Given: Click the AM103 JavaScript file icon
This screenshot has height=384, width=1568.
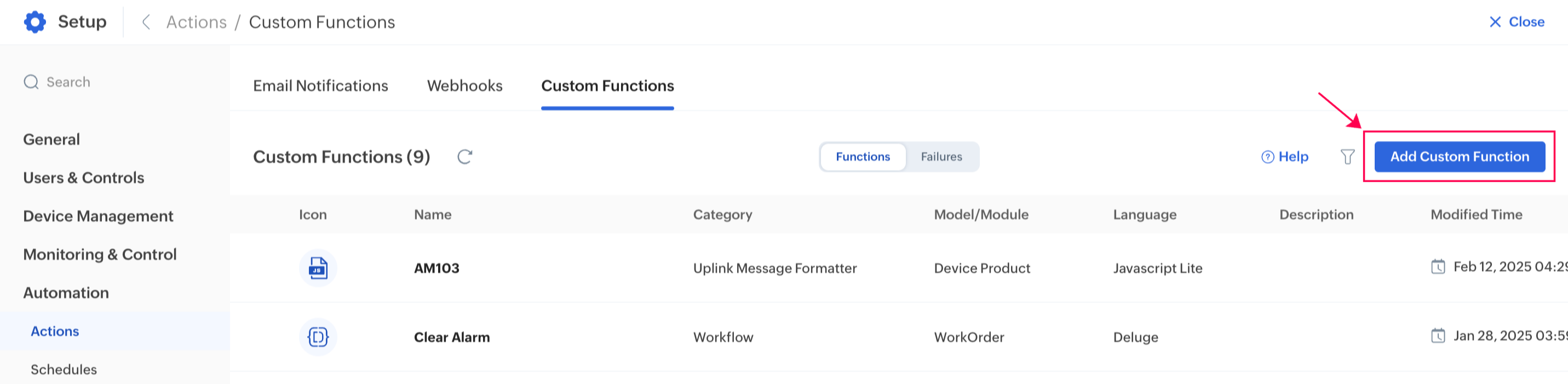Looking at the screenshot, I should (318, 268).
